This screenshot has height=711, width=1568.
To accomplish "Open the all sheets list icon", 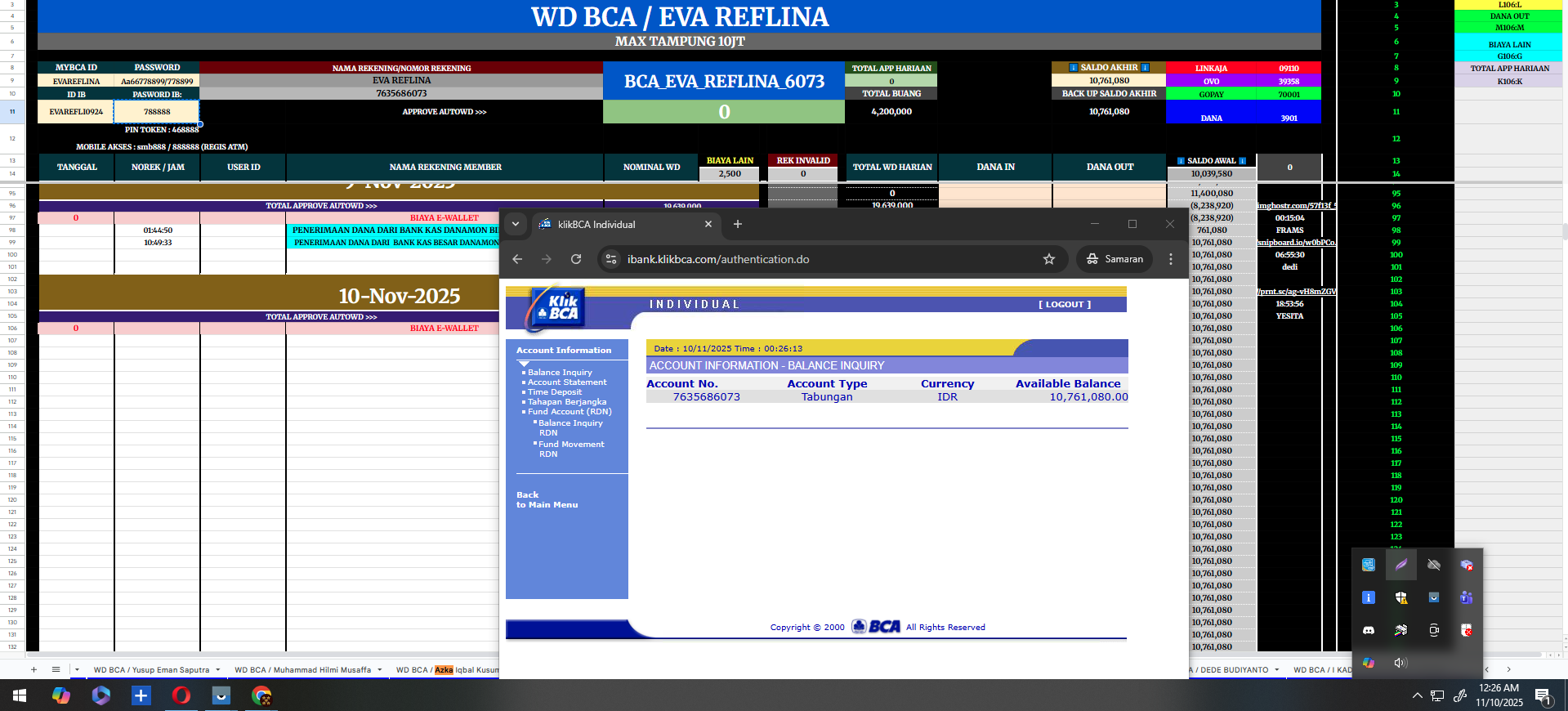I will click(x=56, y=669).
